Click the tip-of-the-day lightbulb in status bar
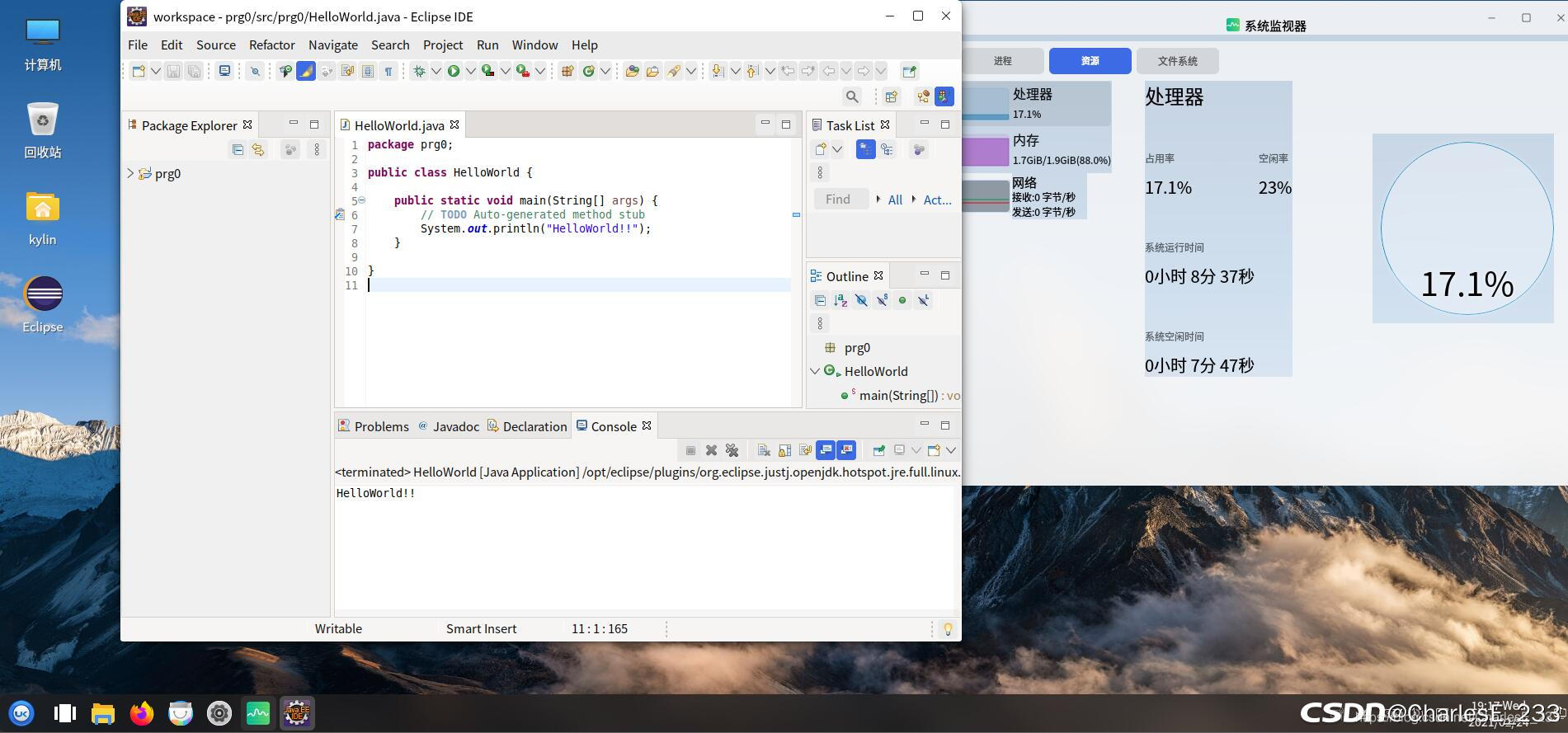This screenshot has height=733, width=1568. (948, 629)
